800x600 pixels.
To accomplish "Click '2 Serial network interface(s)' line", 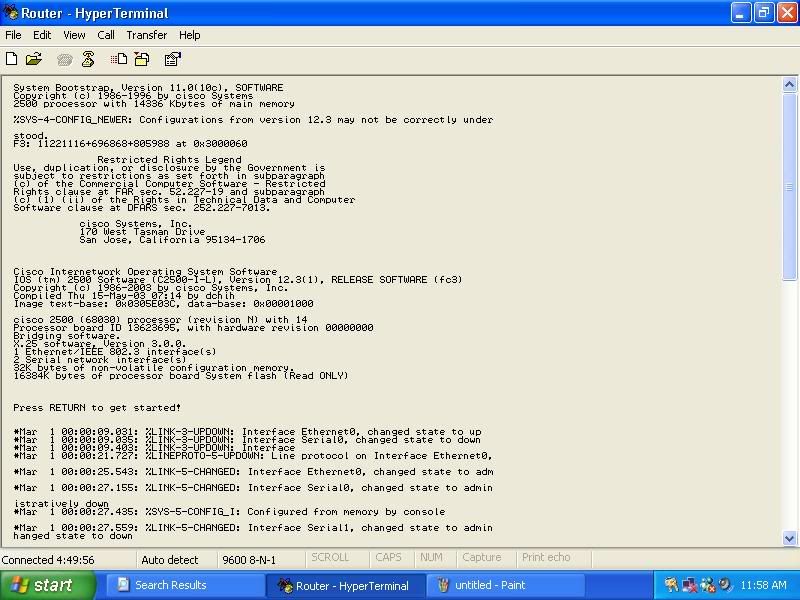I will 100,360.
